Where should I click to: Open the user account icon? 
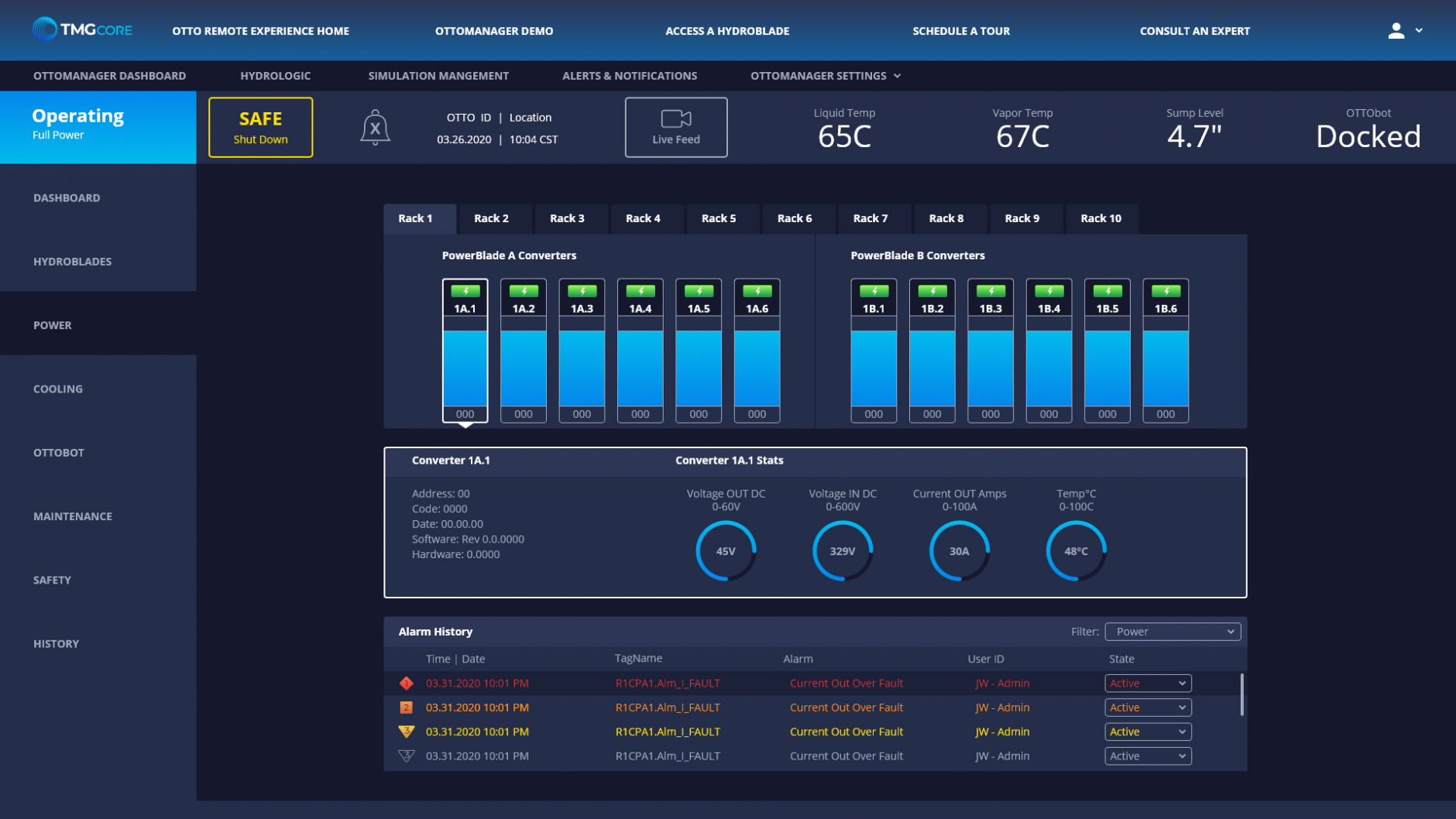tap(1396, 31)
